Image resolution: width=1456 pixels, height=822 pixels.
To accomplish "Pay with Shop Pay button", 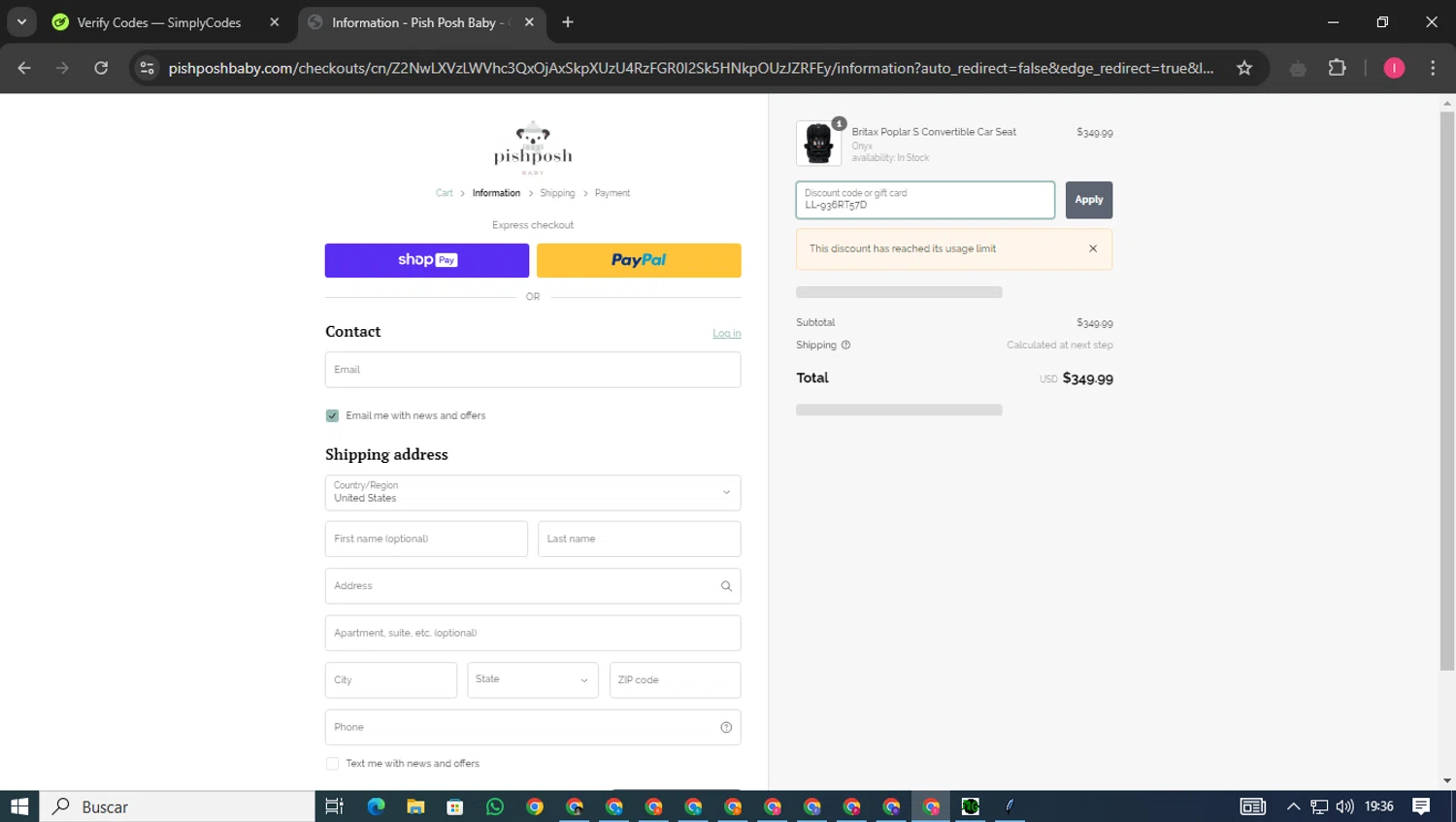I will point(427,260).
